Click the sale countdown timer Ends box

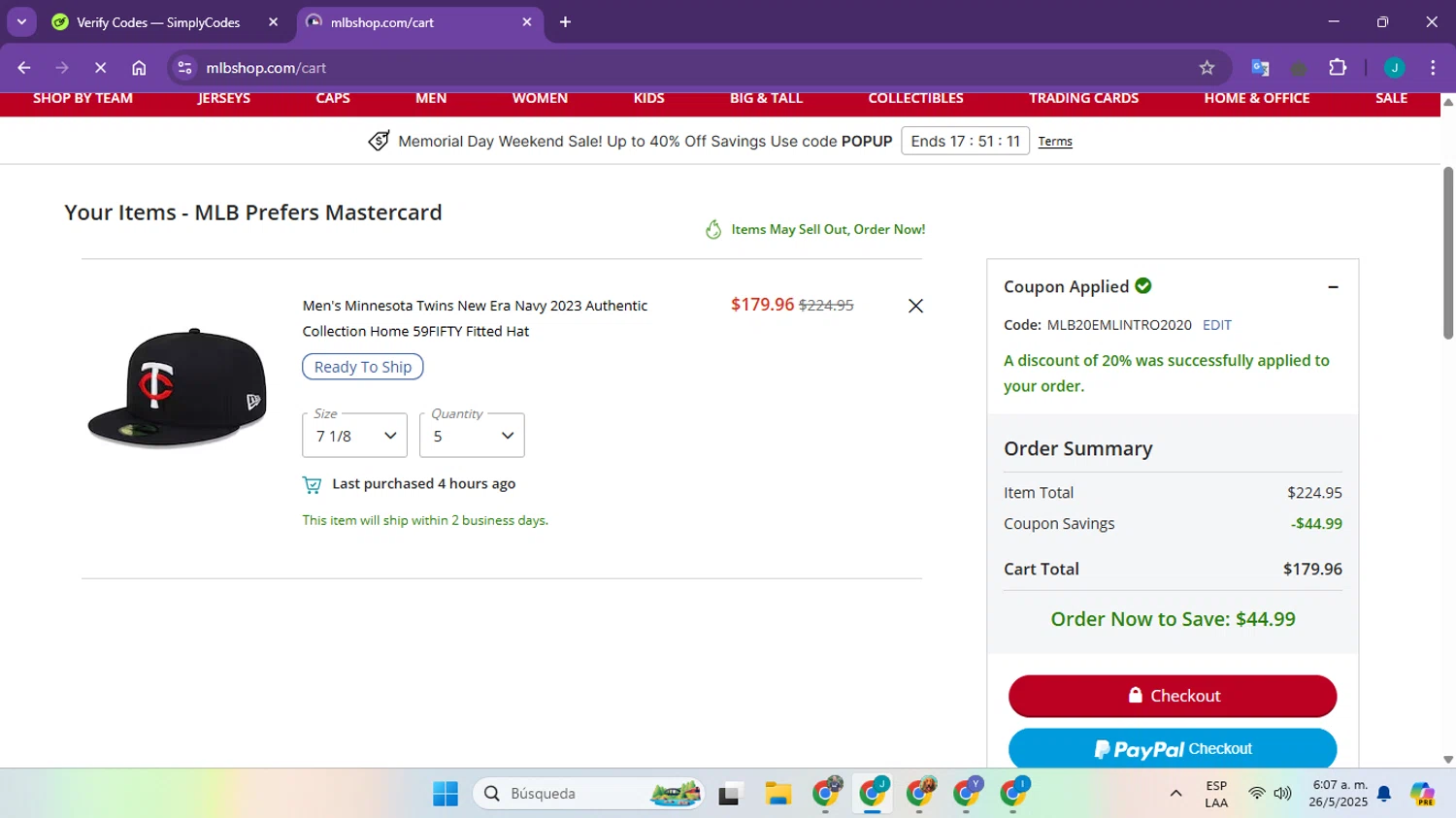(x=965, y=141)
